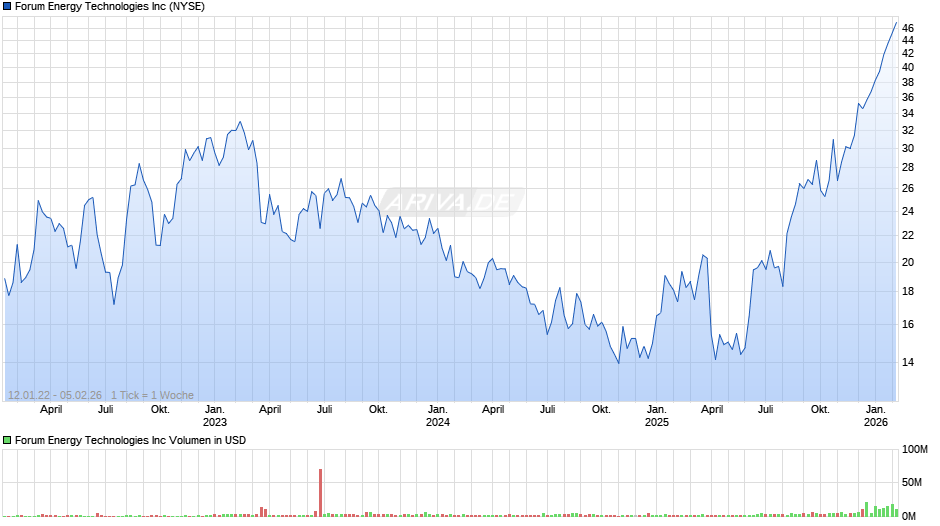Screen dimensions: 940x526
Task: Click the price axis value '14'
Action: (908, 362)
